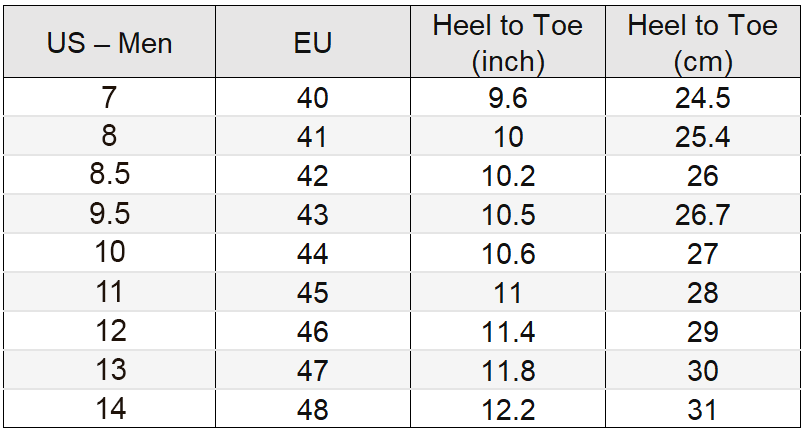
Task: Select EU size 48 cell
Action: tap(313, 408)
